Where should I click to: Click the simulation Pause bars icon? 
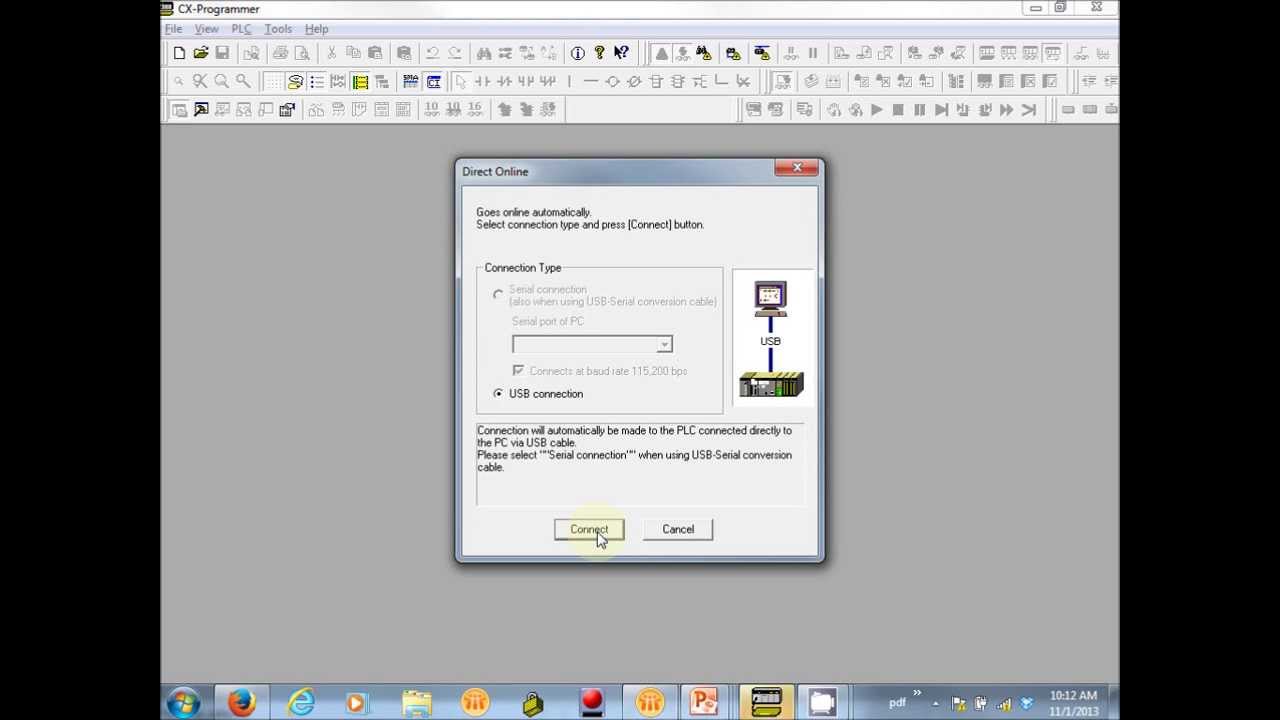(x=920, y=110)
